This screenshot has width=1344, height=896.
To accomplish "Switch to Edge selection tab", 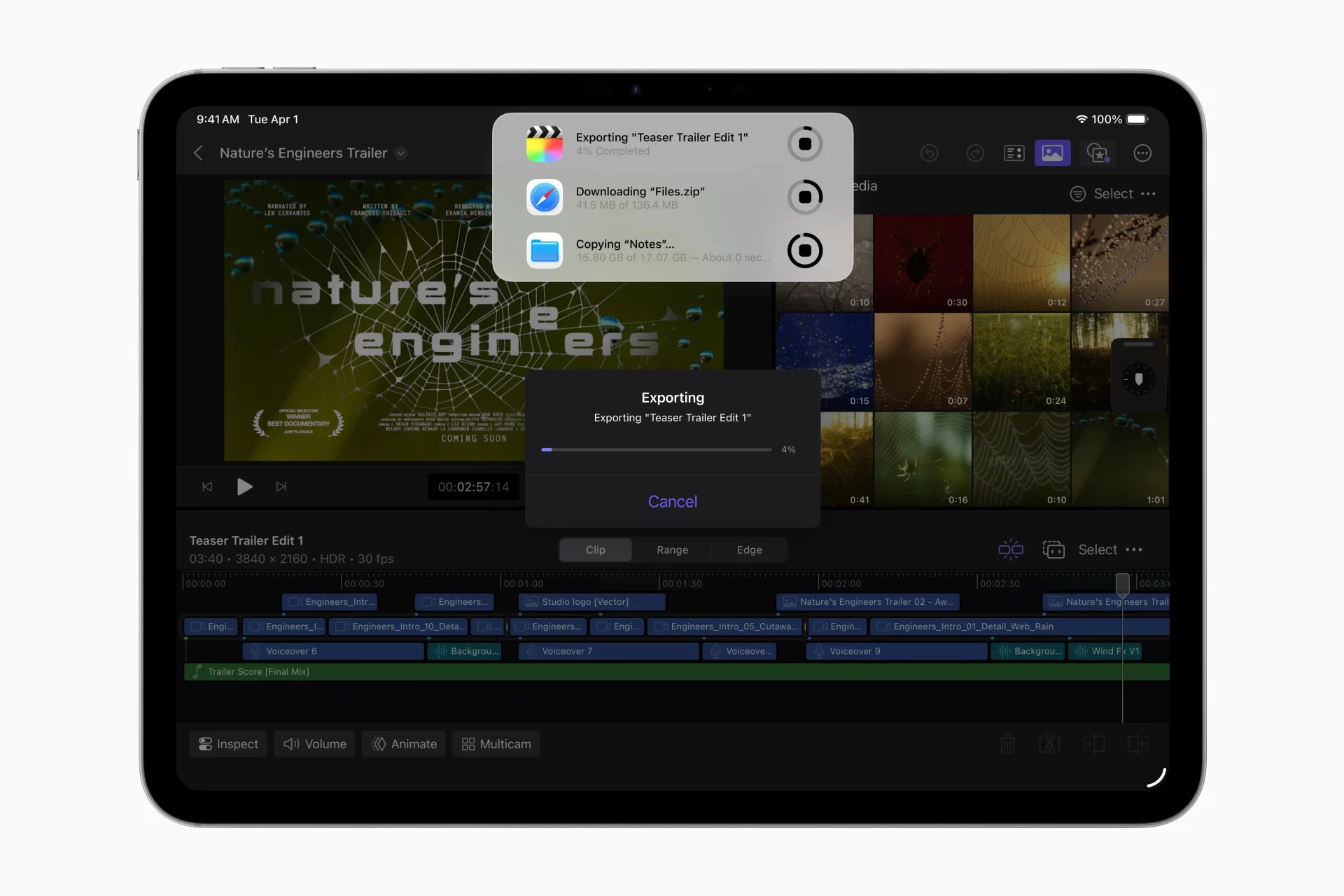I will (x=749, y=549).
